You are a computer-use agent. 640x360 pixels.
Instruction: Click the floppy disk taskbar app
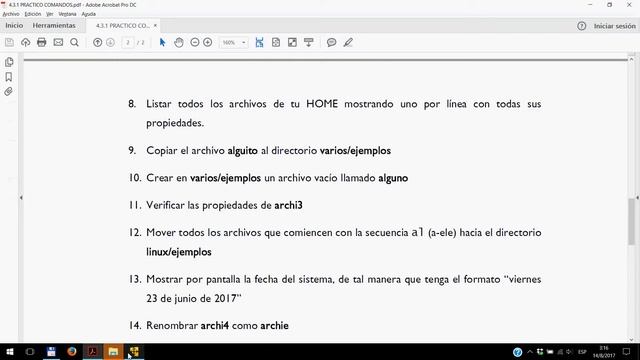[x=51, y=351]
